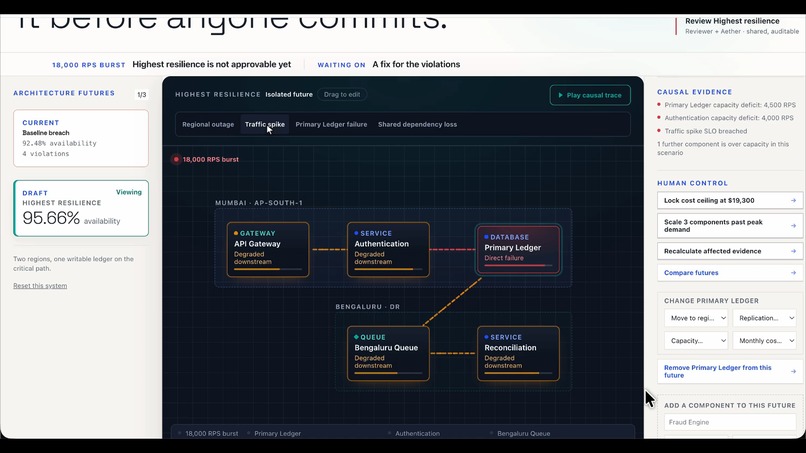Click the Primary Ledger load bar
This screenshot has height=453, width=806.
[518, 266]
